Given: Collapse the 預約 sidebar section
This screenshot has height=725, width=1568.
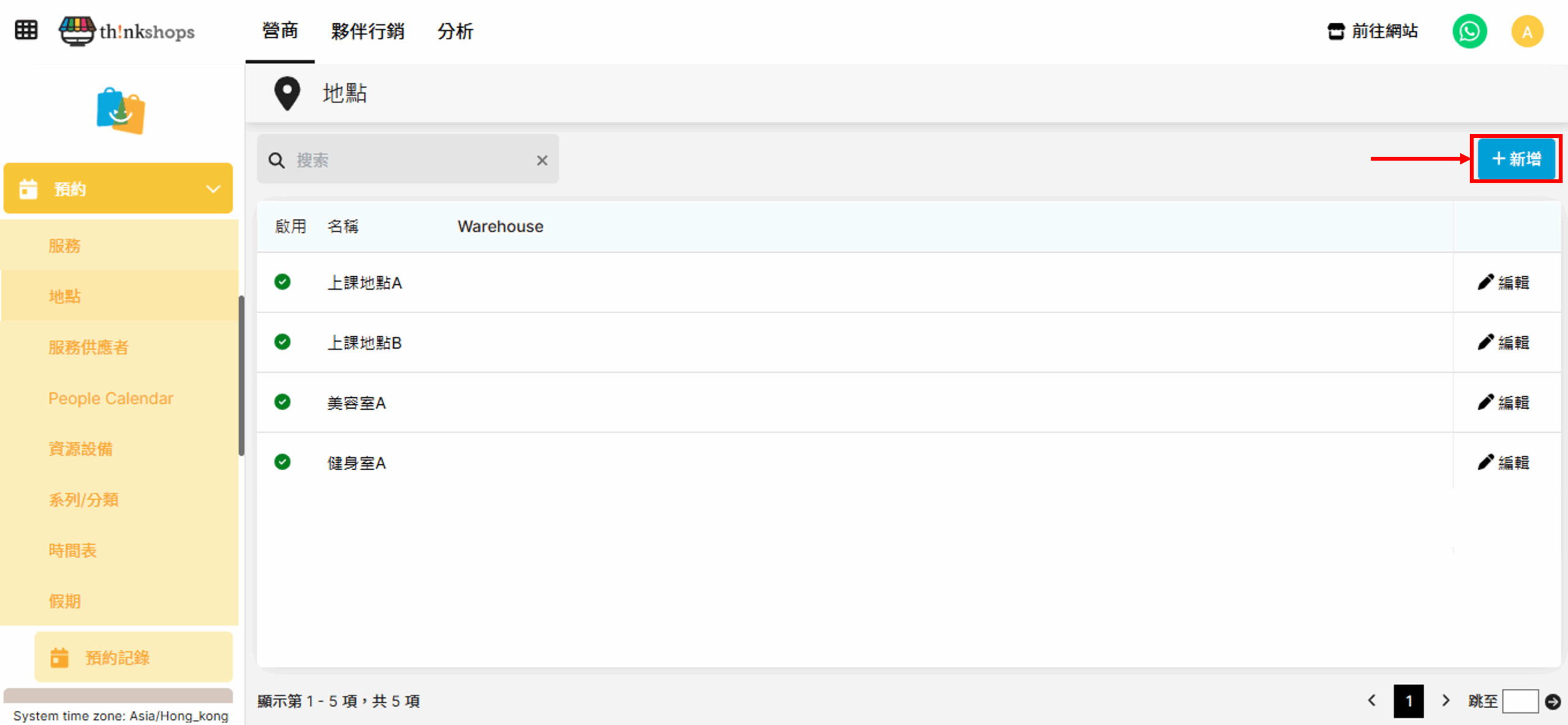Looking at the screenshot, I should coord(213,189).
